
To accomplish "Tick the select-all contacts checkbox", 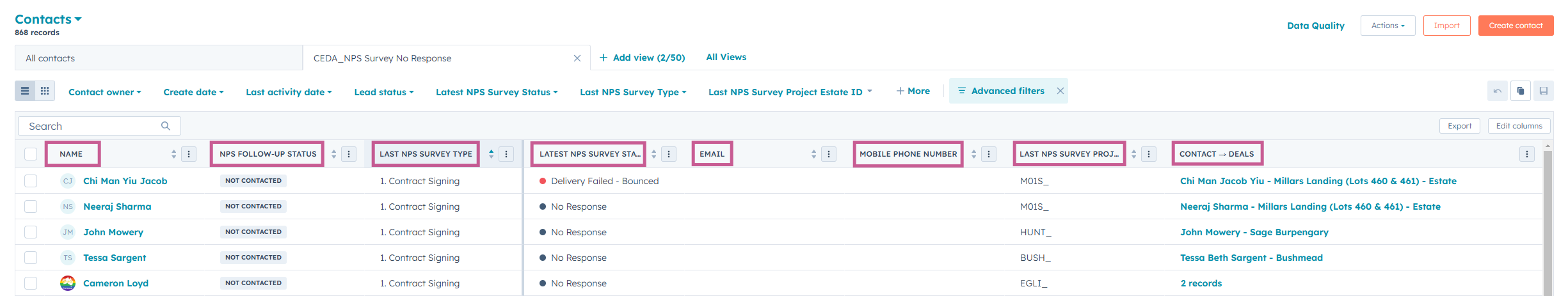I will tap(31, 154).
